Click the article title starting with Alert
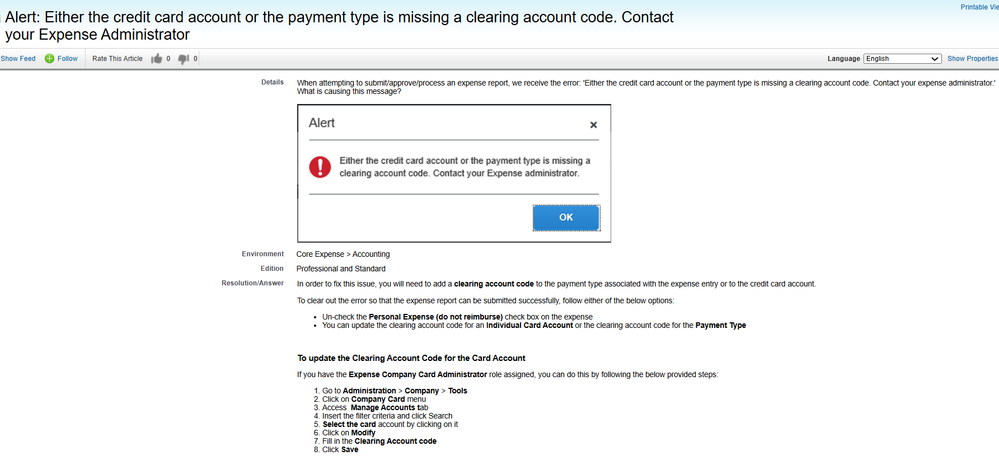This screenshot has width=999, height=456. click(x=339, y=25)
